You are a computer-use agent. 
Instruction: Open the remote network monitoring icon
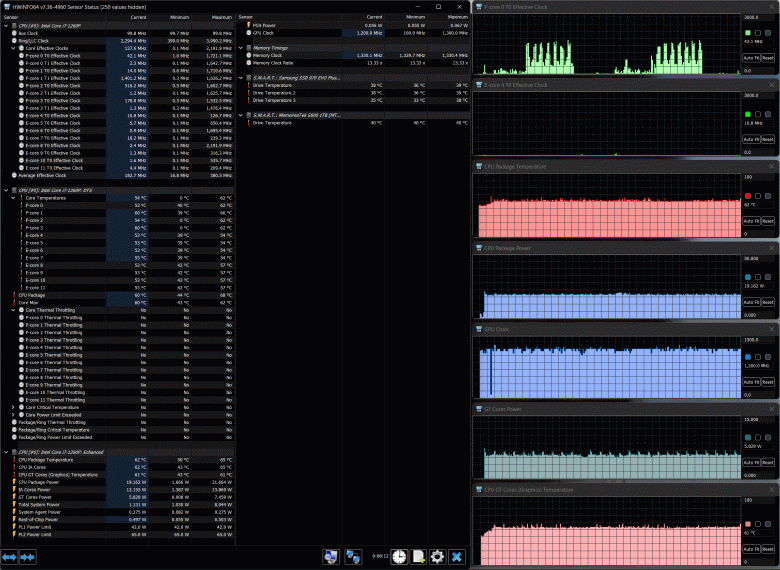[x=353, y=557]
